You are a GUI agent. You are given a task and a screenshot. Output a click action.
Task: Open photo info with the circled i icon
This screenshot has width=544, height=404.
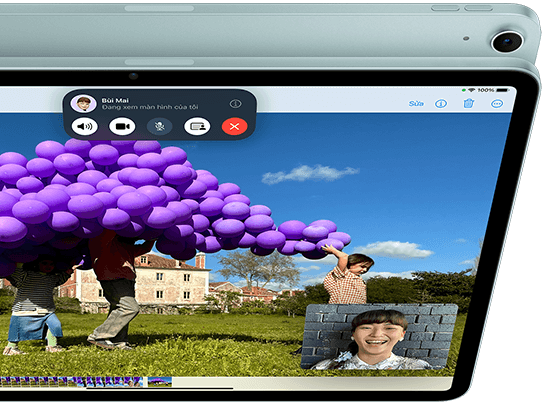[441, 103]
